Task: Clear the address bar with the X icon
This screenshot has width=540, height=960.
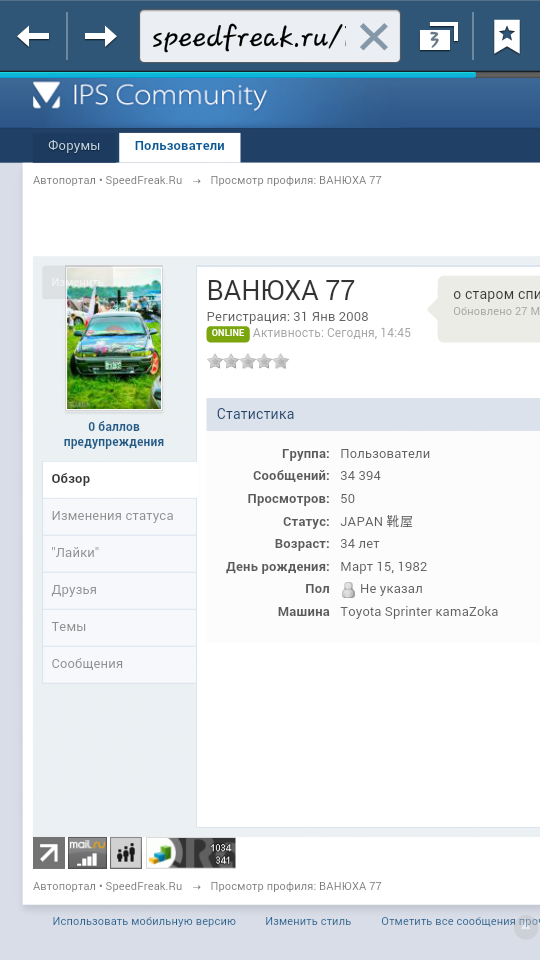Action: [x=373, y=37]
